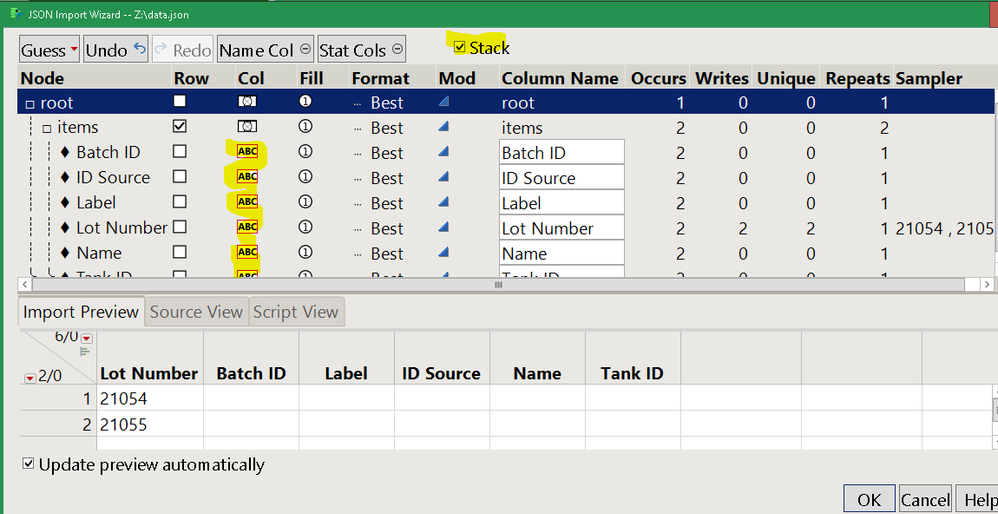The height and width of the screenshot is (514, 998).
Task: Open the Stat Cols dropdown
Action: point(361,50)
